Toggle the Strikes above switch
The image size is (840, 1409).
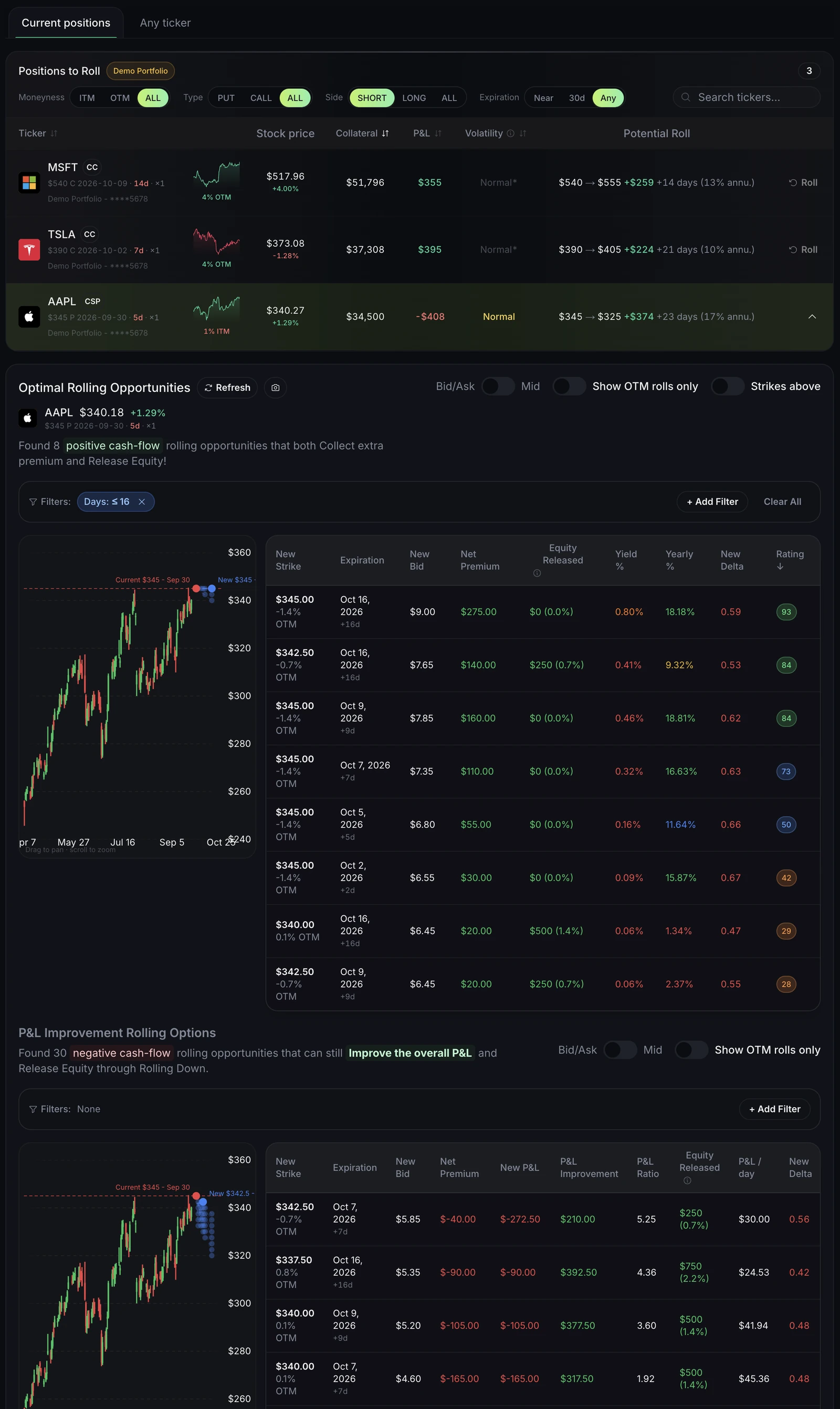coord(728,387)
